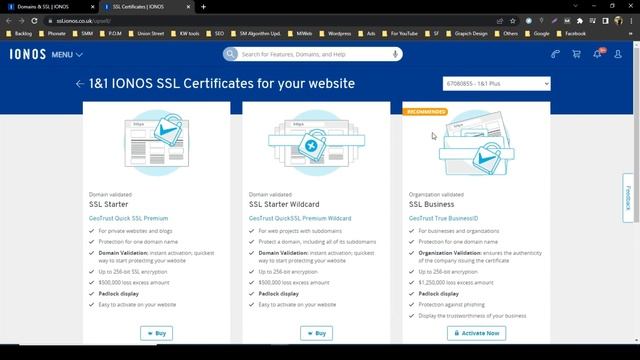640x360 pixels.
Task: Open browser side panel icon
Action: (x=605, y=21)
